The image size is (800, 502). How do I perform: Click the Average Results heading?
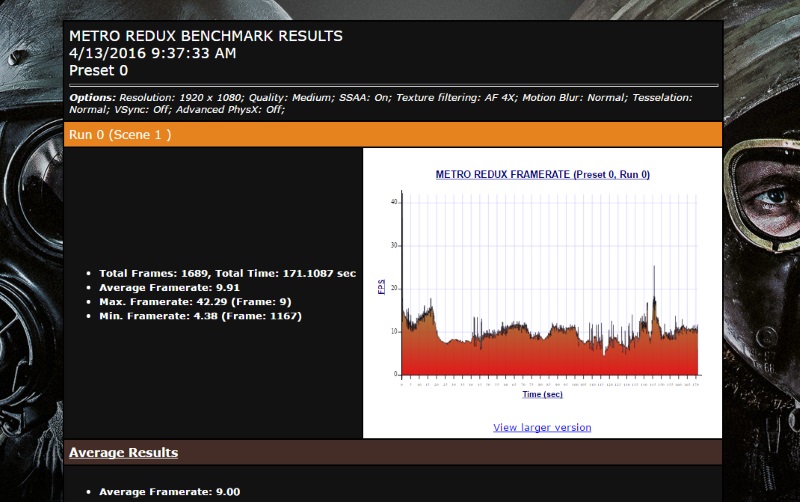tap(123, 453)
